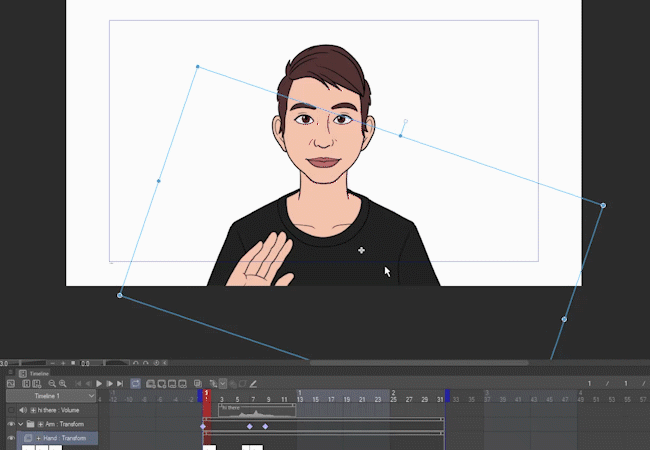Open the Timeline panel menu icon
650x450 pixels.
point(10,372)
